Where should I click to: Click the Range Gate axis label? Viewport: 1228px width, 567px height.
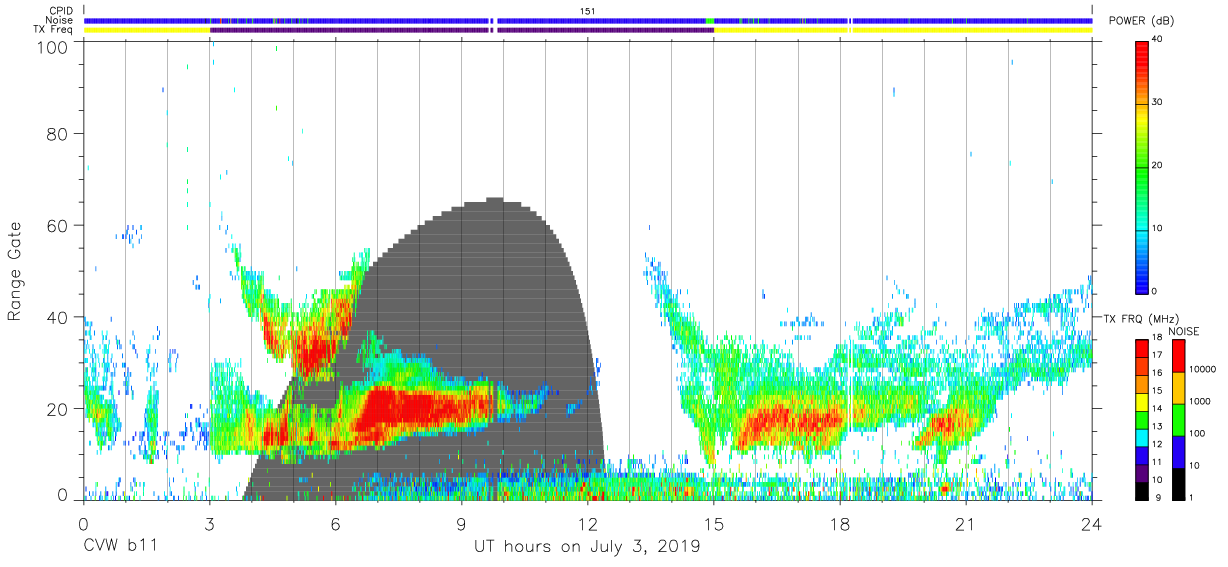[15, 272]
